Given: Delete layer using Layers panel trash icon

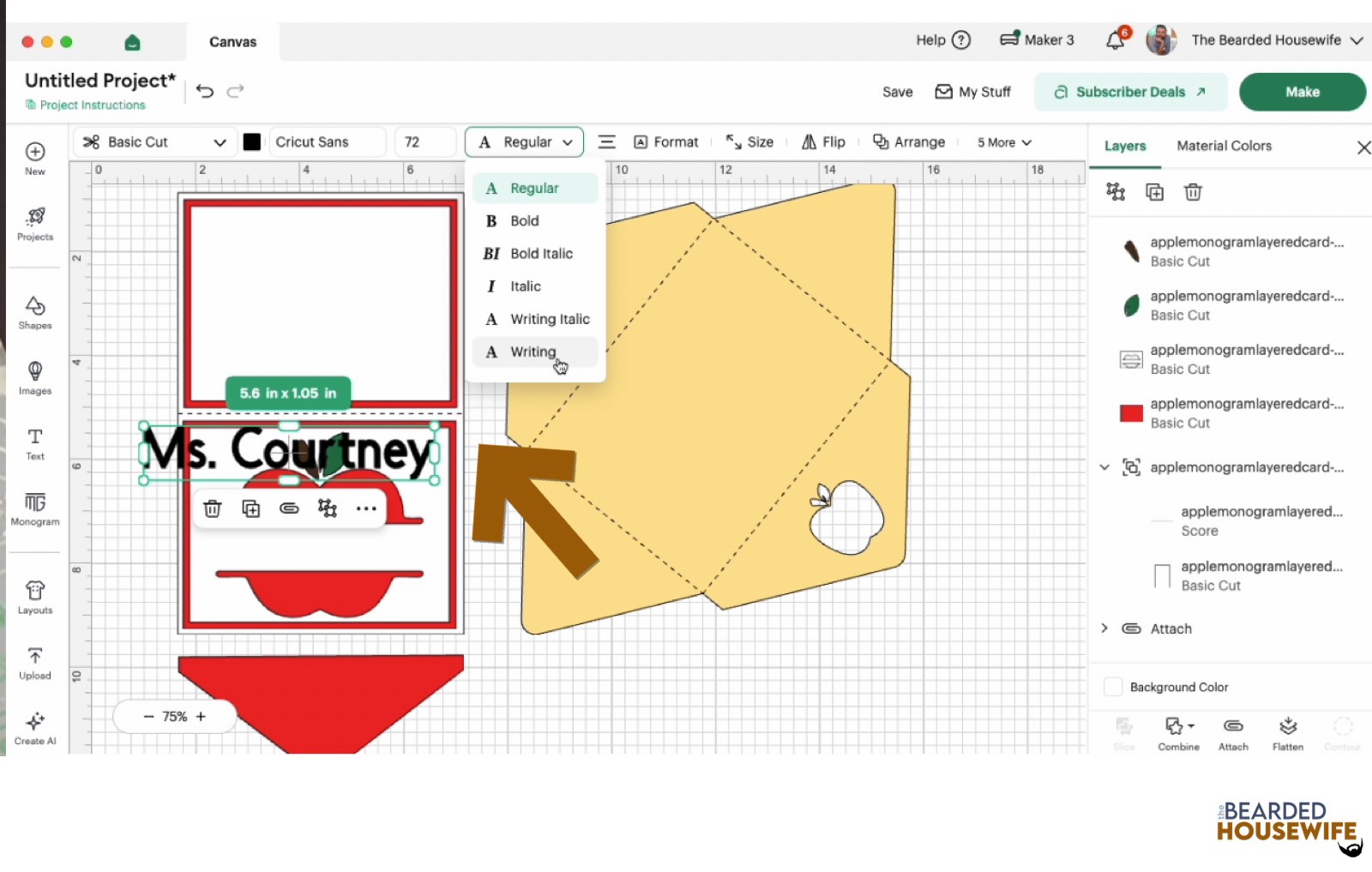Looking at the screenshot, I should click(x=1193, y=192).
